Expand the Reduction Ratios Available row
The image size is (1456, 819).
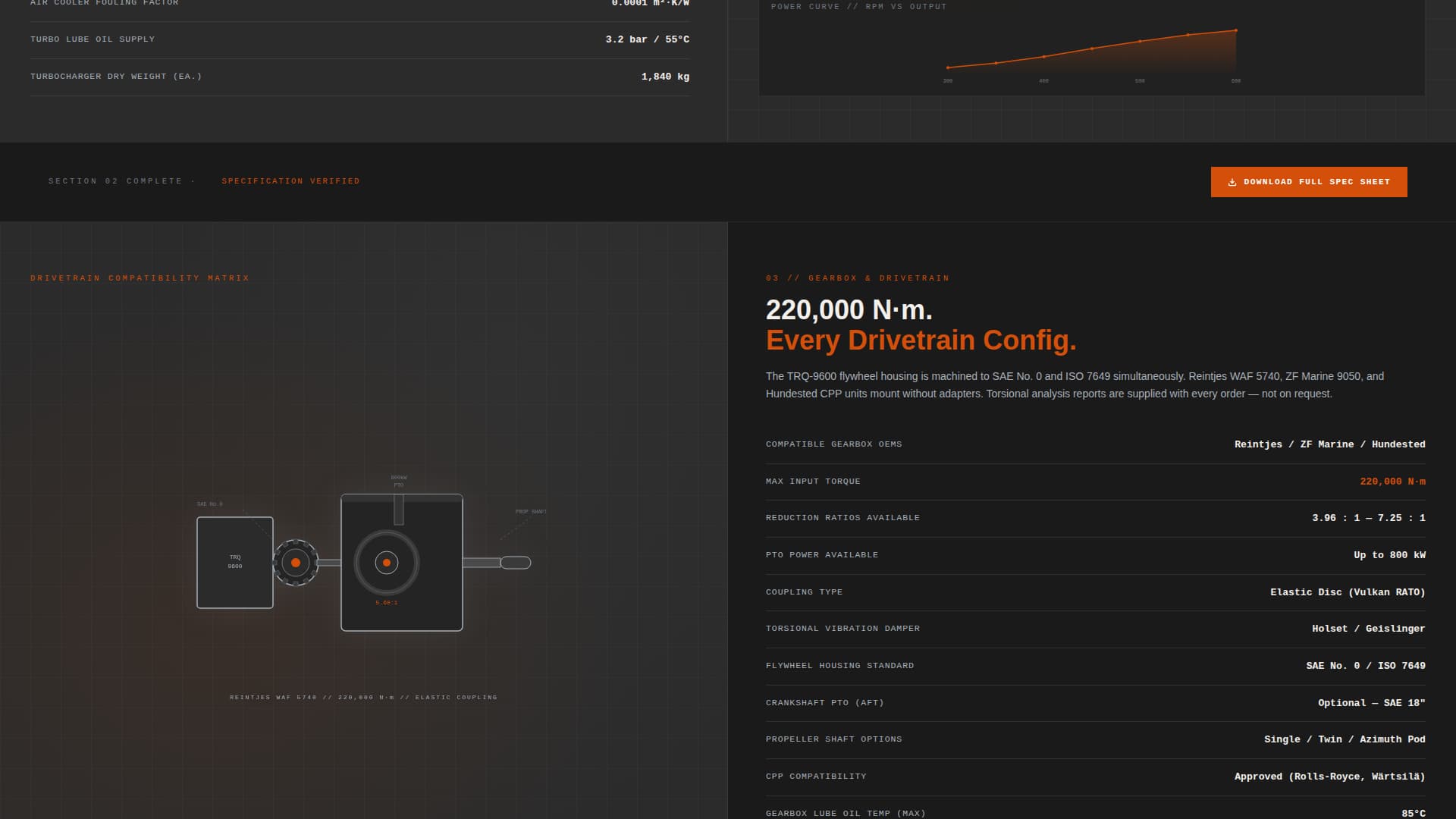(x=1095, y=517)
